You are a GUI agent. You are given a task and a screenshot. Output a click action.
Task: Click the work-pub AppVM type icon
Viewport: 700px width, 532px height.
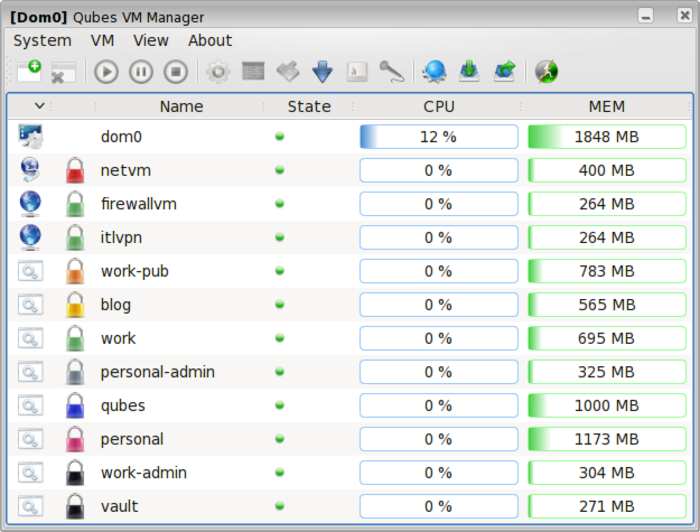coord(30,271)
